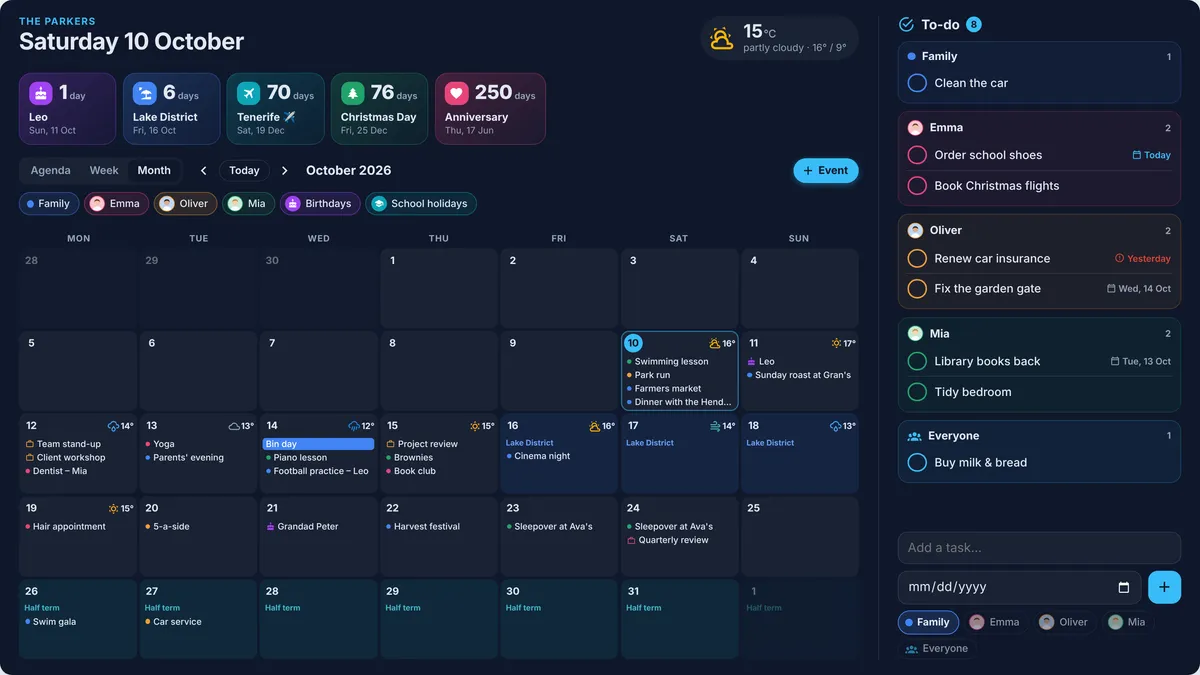Click the beach umbrella icon on Lake District card
This screenshot has height=675, width=1200.
coord(145,94)
